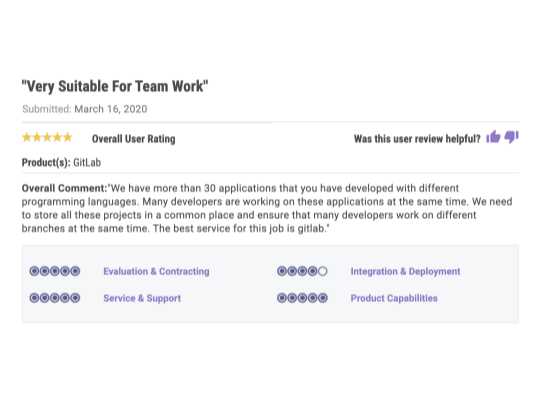Select fifth rating circle of Service & Support
This screenshot has width=540, height=400.
coord(75,298)
